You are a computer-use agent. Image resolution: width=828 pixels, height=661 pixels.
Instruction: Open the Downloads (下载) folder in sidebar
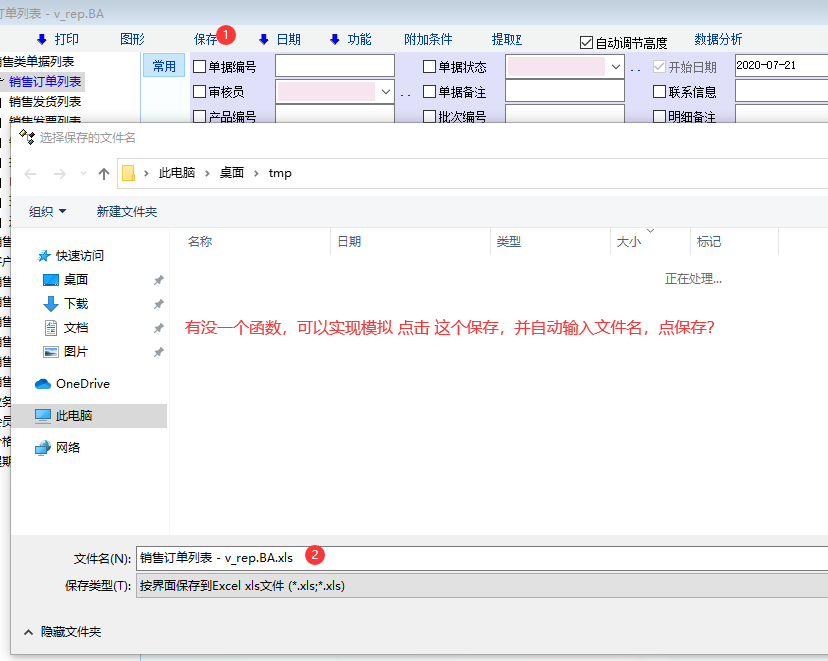pyautogui.click(x=75, y=304)
